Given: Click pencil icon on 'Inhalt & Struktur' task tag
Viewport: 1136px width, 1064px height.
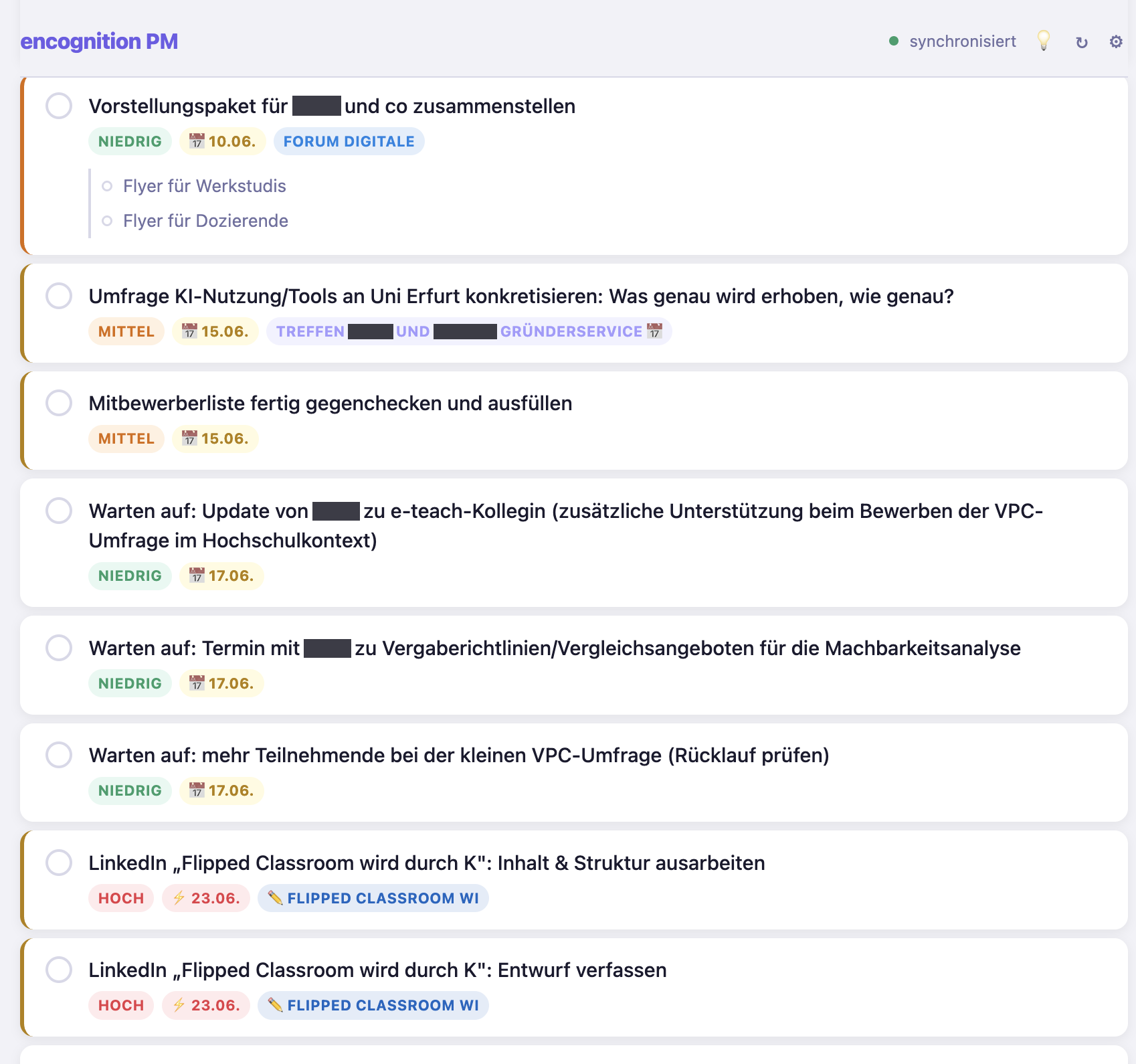Looking at the screenshot, I should tap(275, 897).
